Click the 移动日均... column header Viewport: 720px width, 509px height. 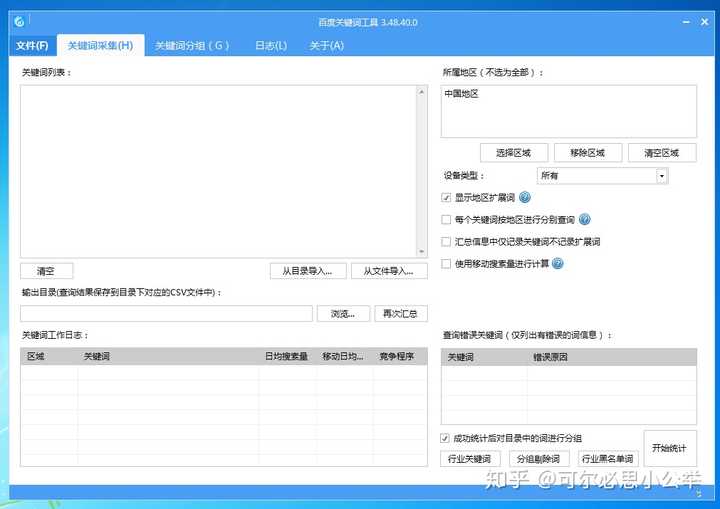coord(344,356)
